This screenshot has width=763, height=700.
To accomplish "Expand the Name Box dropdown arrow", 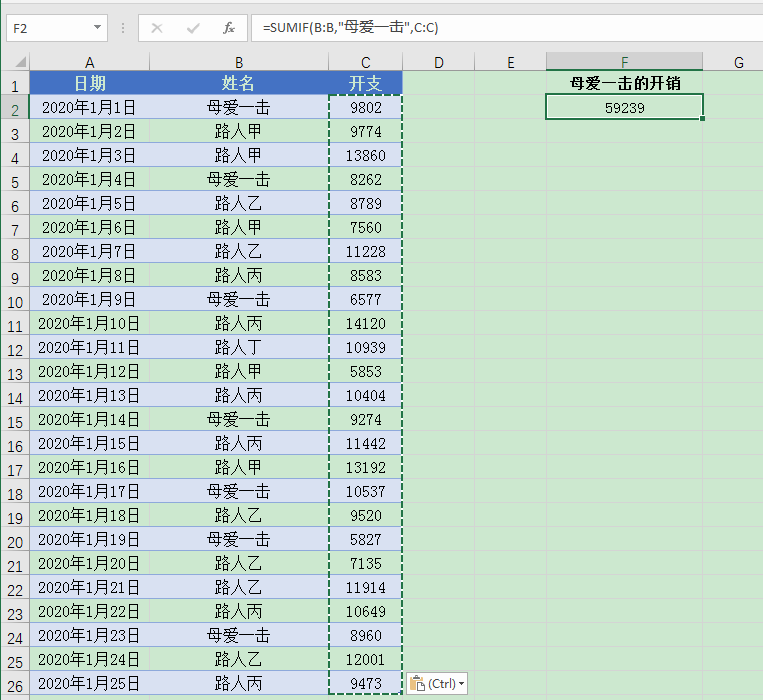I will pos(97,27).
